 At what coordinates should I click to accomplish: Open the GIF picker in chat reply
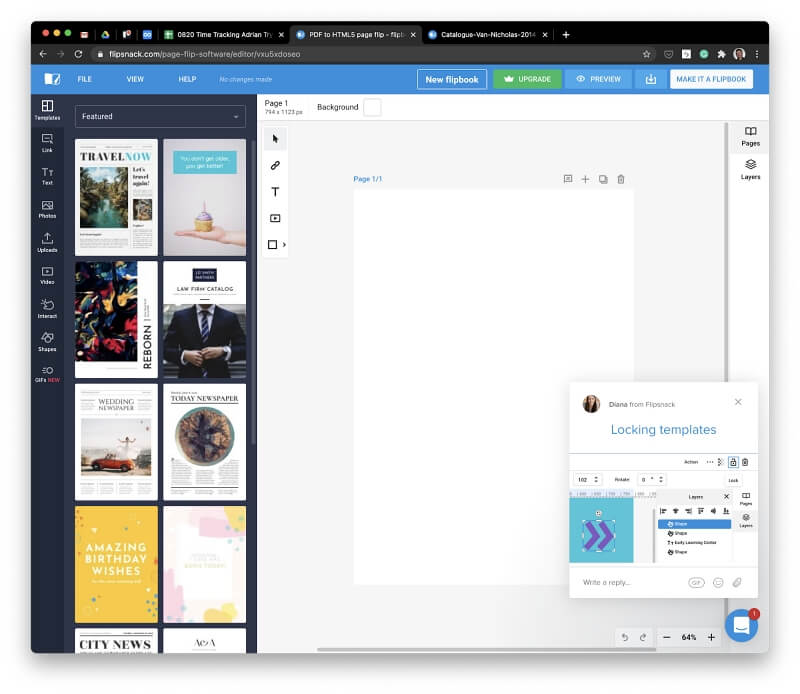[x=696, y=582]
